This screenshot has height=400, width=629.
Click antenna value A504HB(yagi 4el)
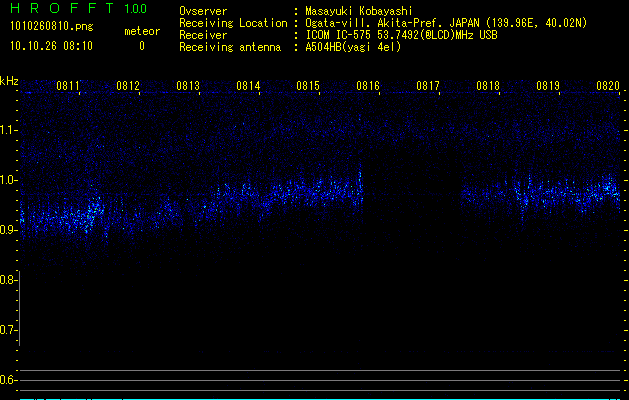click(x=353, y=47)
